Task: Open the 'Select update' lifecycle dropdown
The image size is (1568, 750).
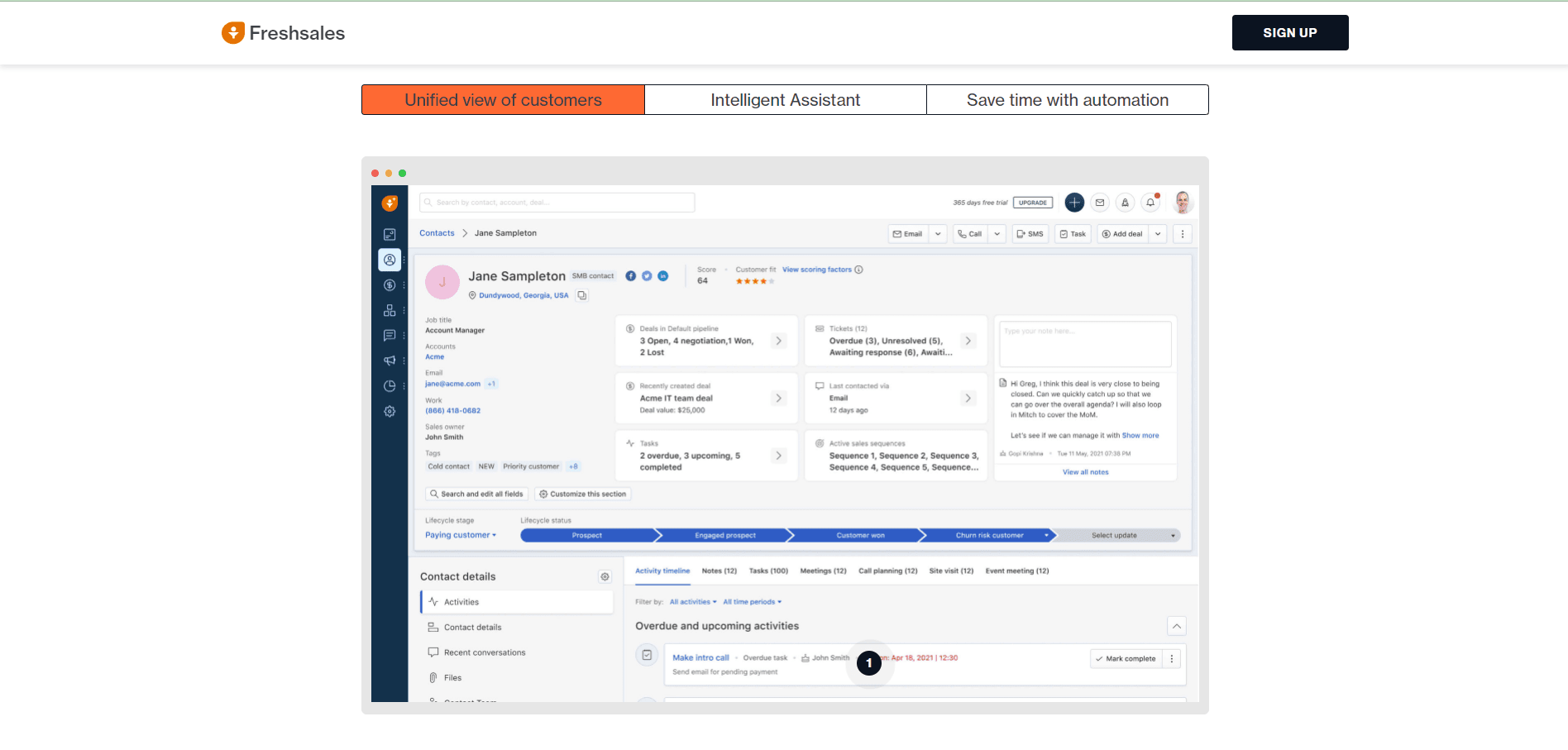Action: pos(1116,535)
